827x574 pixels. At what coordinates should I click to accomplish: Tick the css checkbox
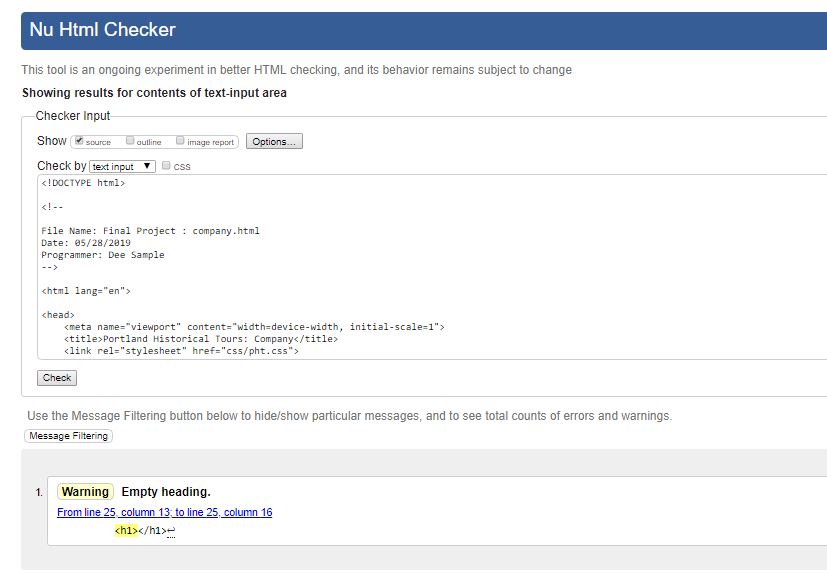pyautogui.click(x=166, y=166)
